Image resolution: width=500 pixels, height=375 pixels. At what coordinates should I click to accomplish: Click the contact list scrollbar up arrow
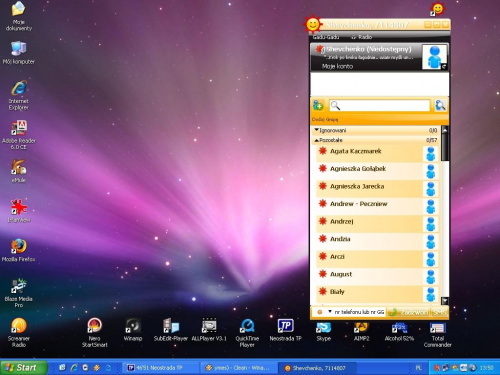[x=445, y=129]
